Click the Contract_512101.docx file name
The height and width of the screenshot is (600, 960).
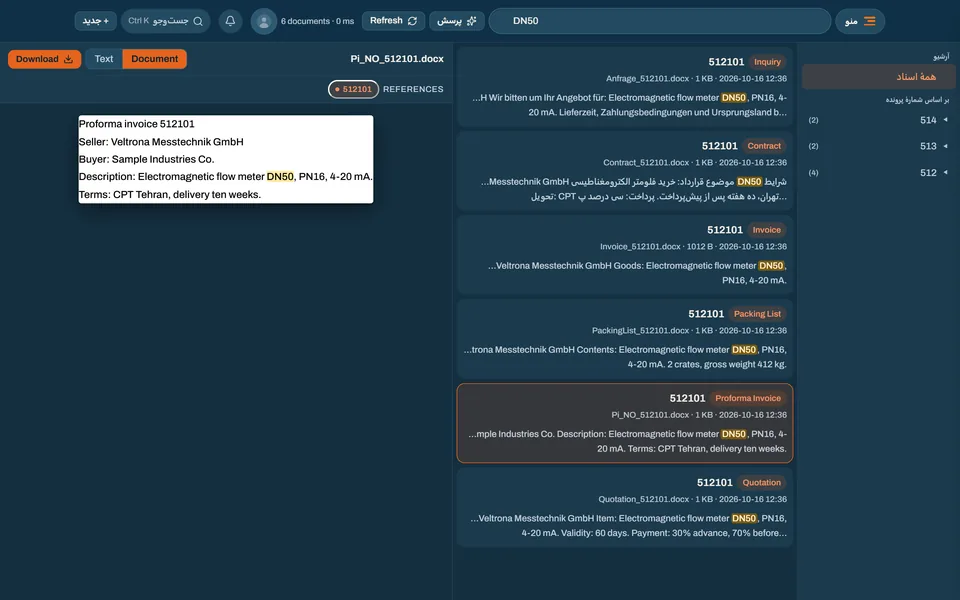pos(646,163)
